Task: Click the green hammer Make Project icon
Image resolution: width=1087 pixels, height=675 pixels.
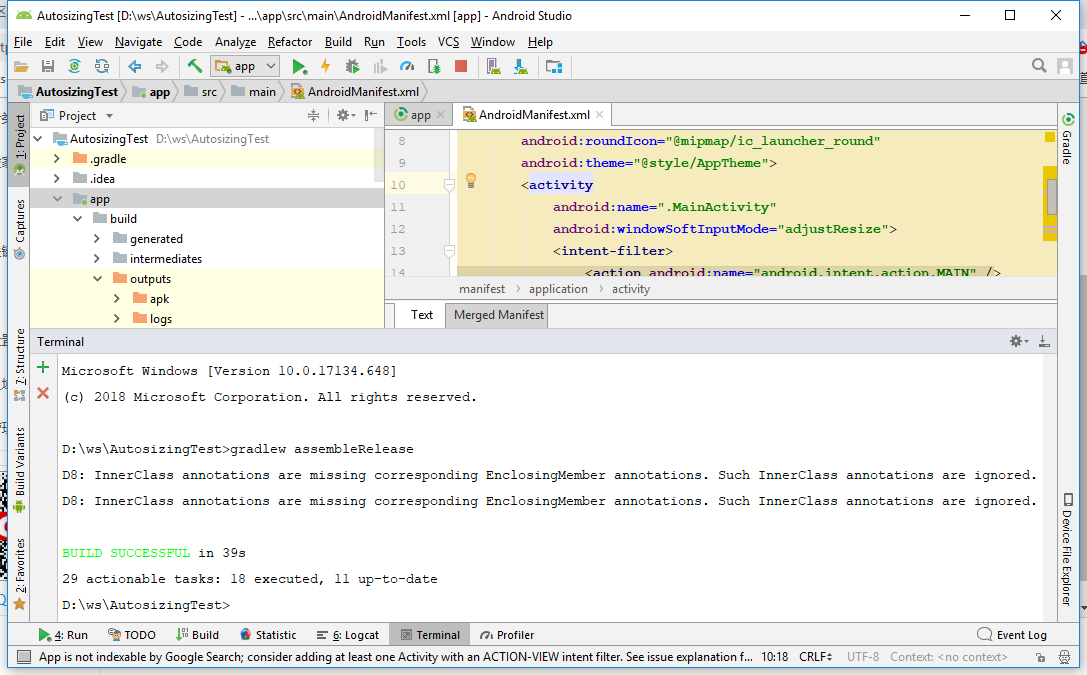Action: click(195, 67)
